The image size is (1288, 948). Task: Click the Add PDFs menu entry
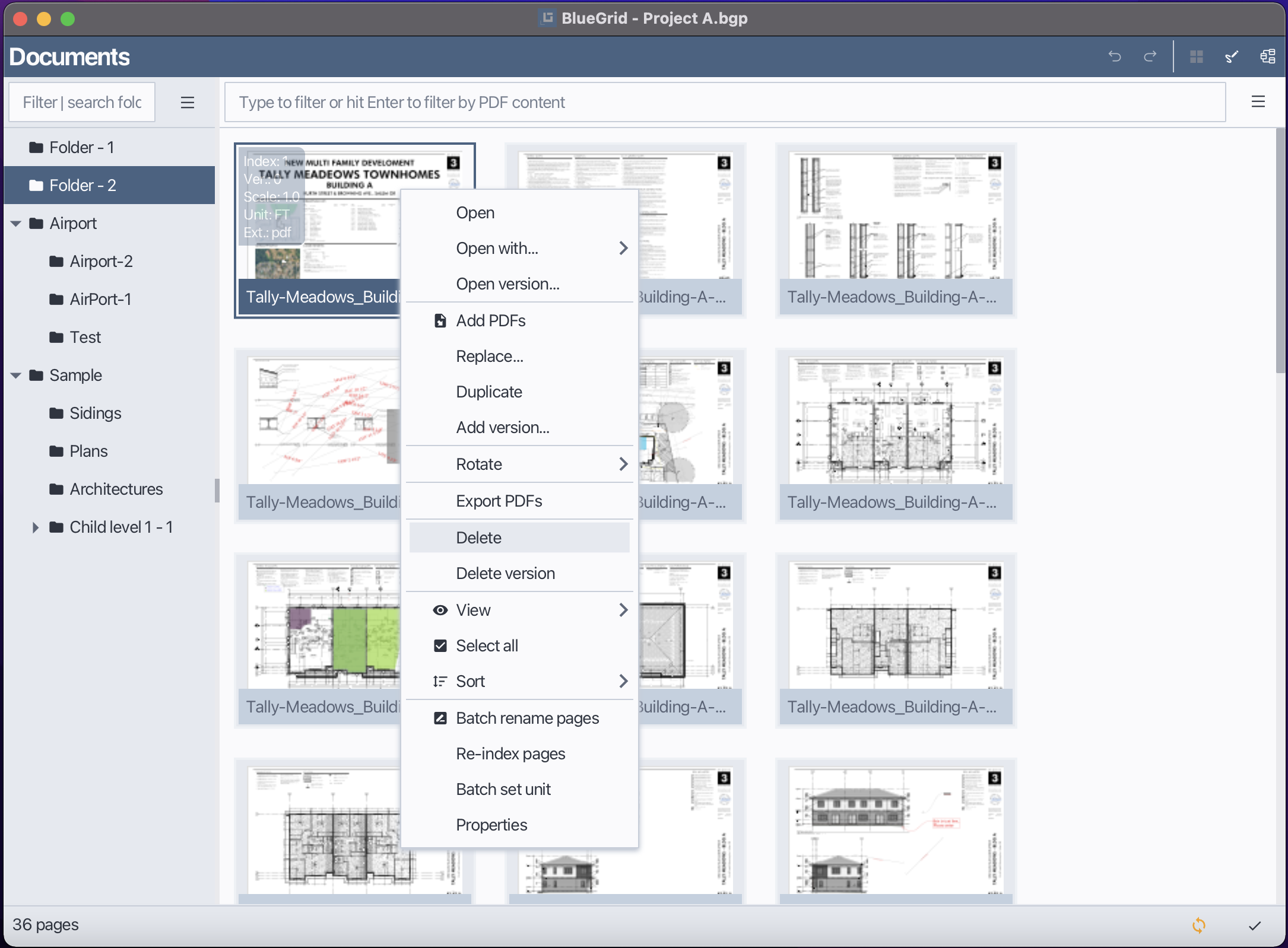click(x=490, y=321)
